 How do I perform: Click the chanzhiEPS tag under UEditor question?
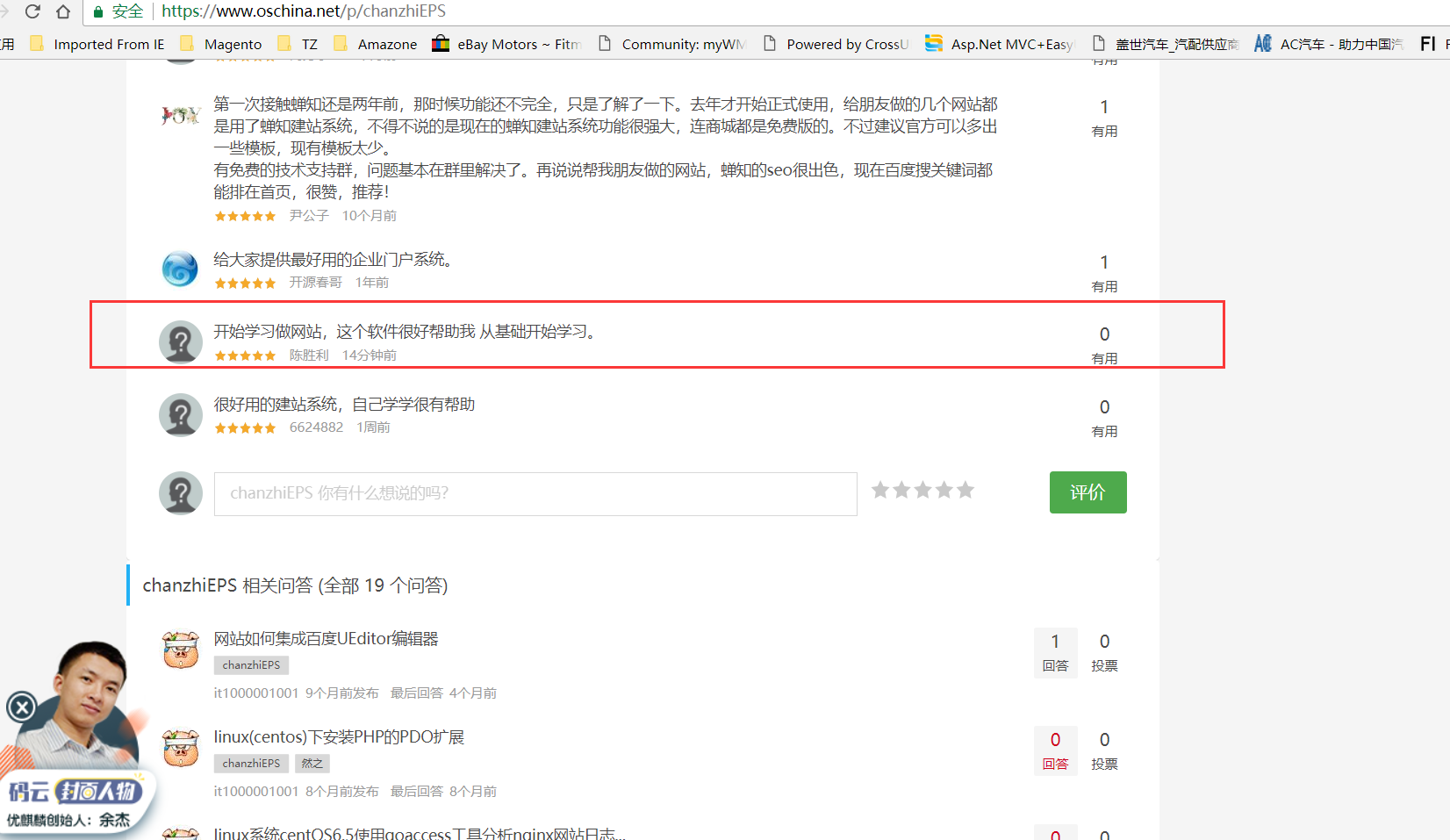pyautogui.click(x=252, y=665)
